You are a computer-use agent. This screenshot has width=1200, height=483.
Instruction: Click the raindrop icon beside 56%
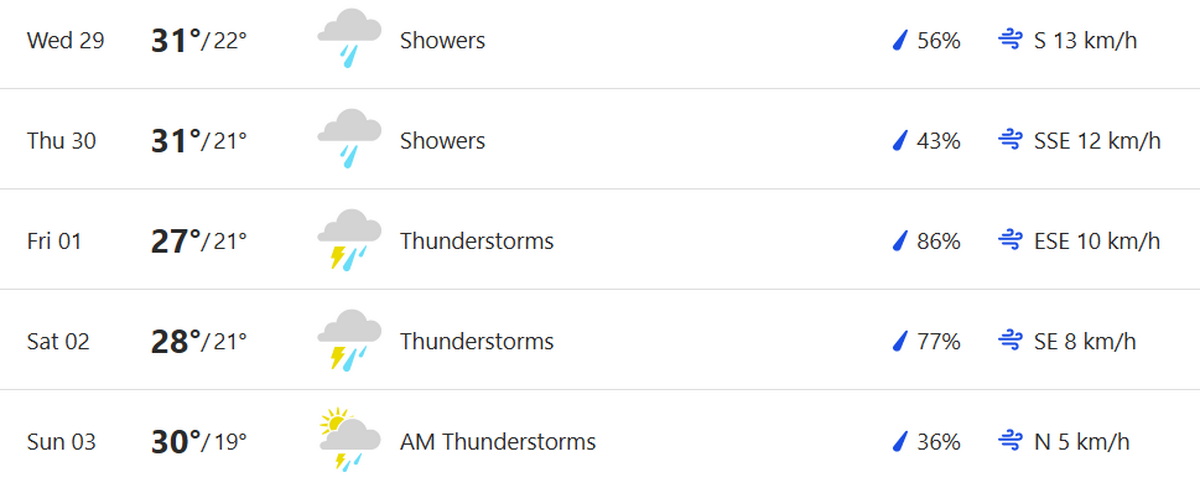click(x=900, y=41)
